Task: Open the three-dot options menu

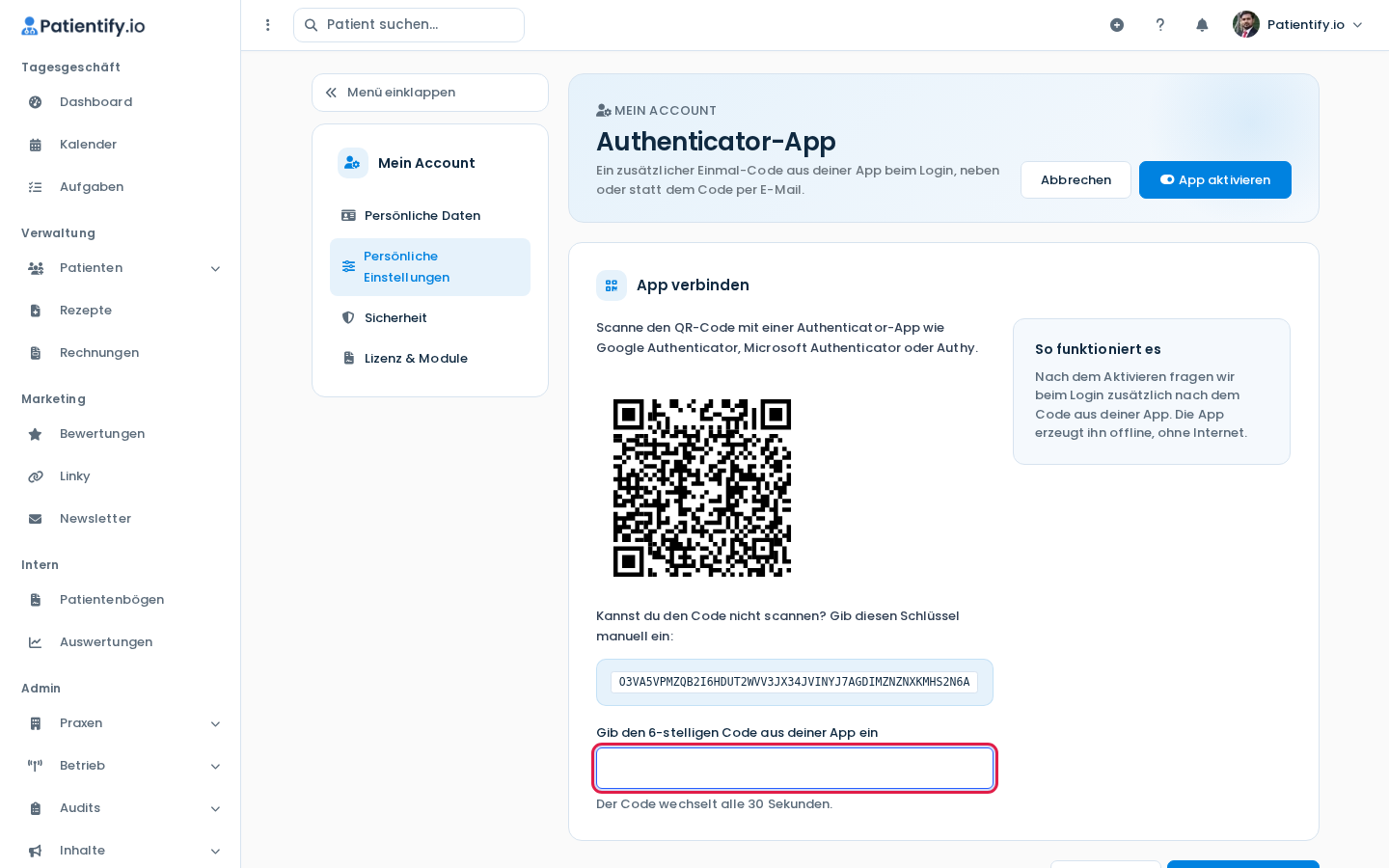Action: (x=268, y=25)
